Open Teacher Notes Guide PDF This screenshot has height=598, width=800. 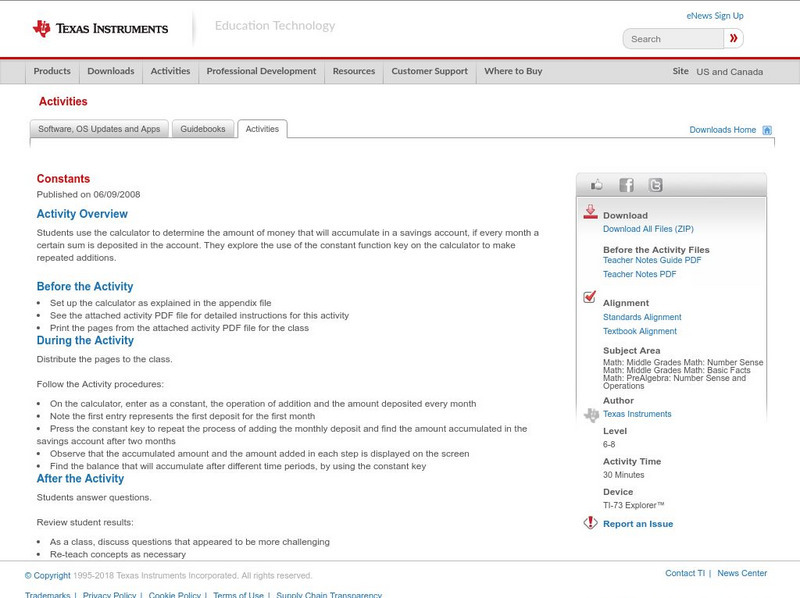652,260
